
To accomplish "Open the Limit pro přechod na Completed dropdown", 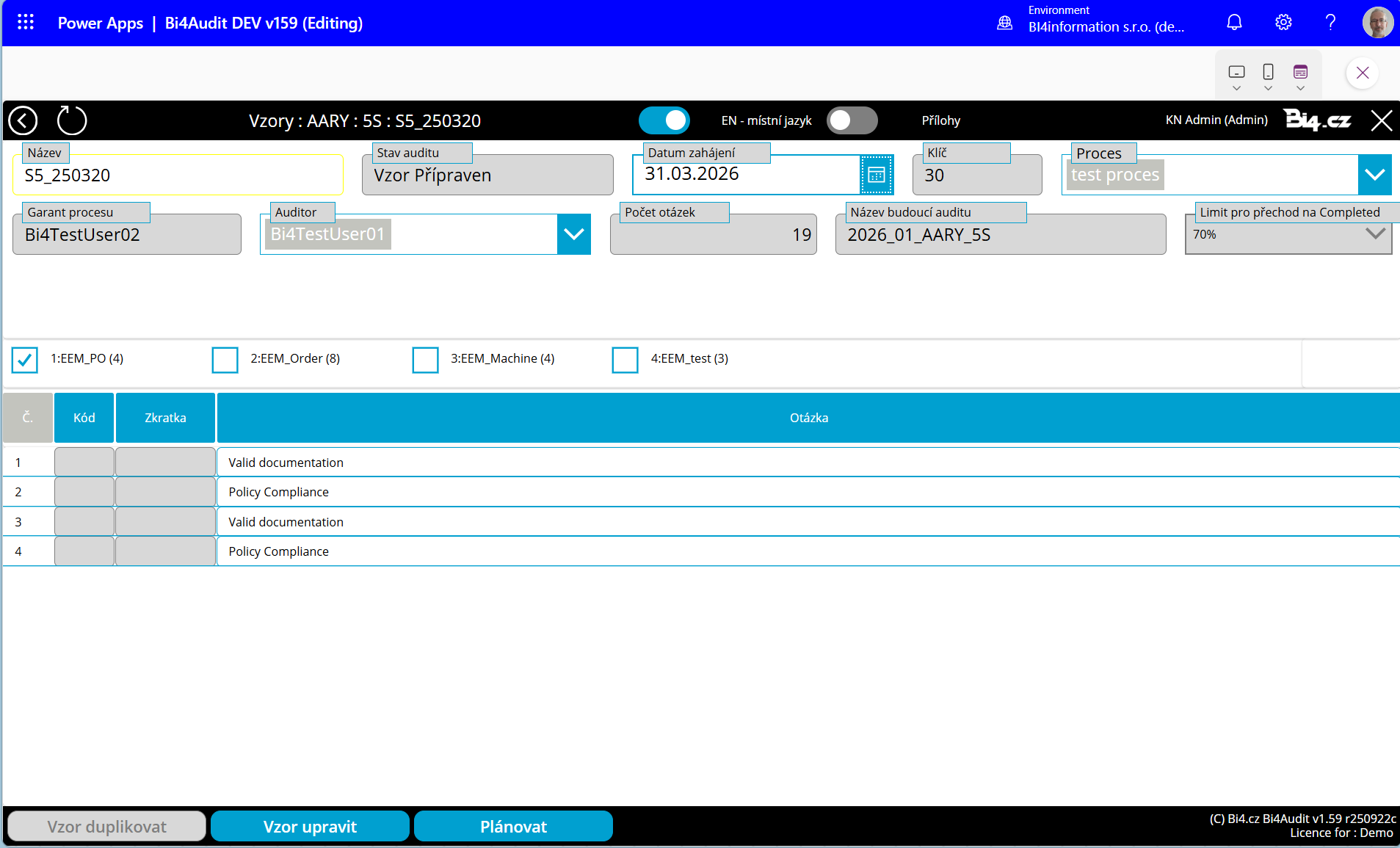I will [1374, 234].
